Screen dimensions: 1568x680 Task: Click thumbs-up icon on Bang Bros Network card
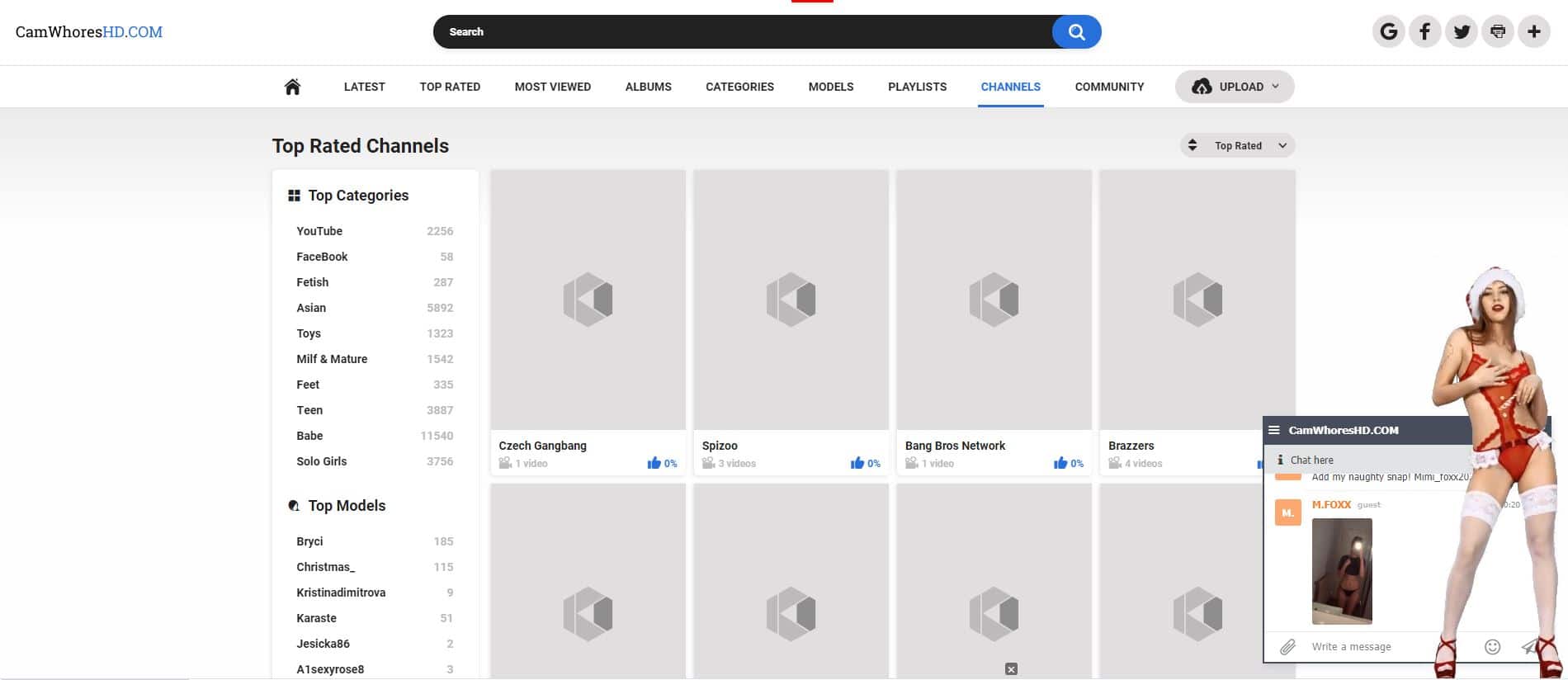tap(1060, 463)
